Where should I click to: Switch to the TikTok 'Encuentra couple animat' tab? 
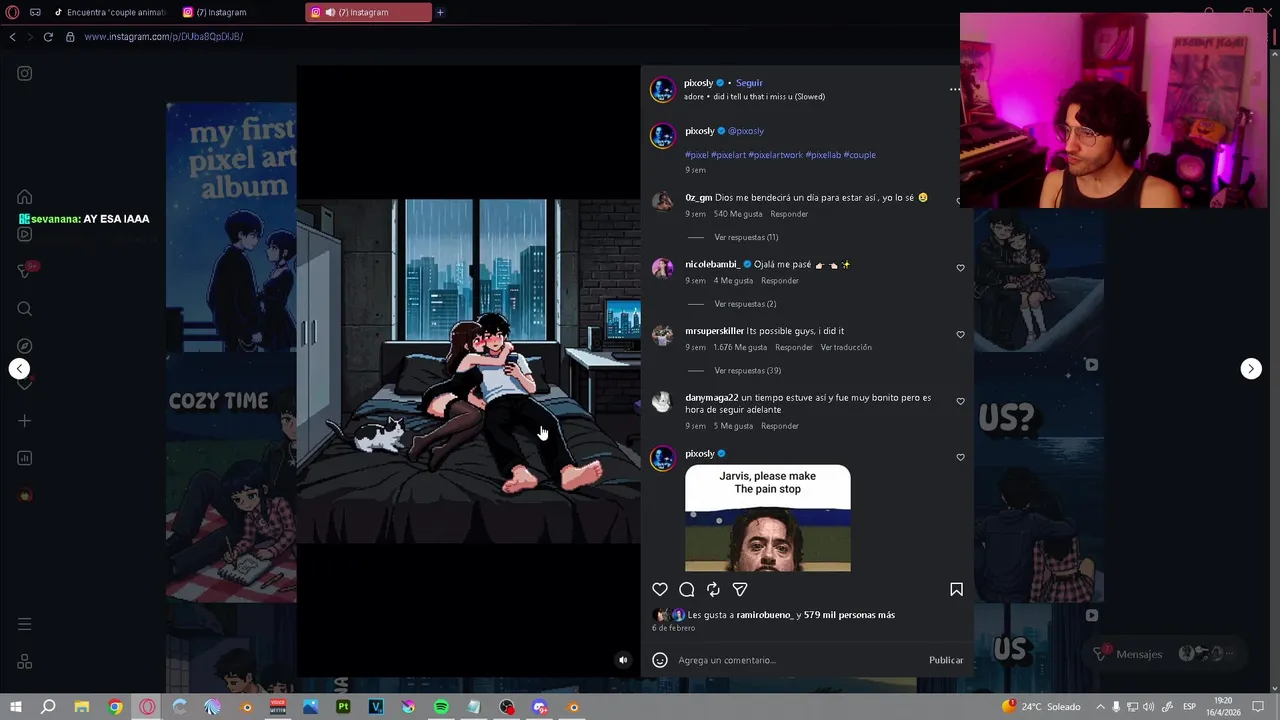coord(110,12)
